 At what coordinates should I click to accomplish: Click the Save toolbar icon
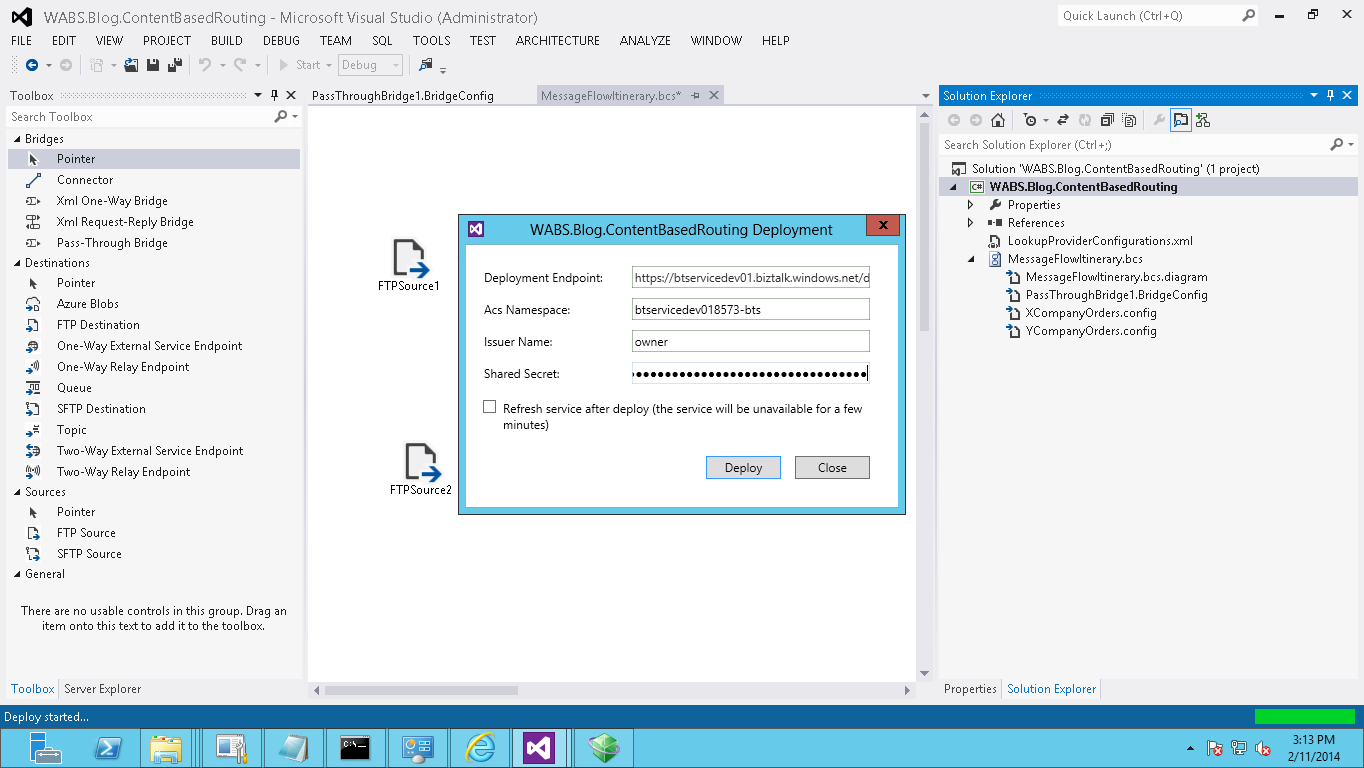tap(153, 65)
